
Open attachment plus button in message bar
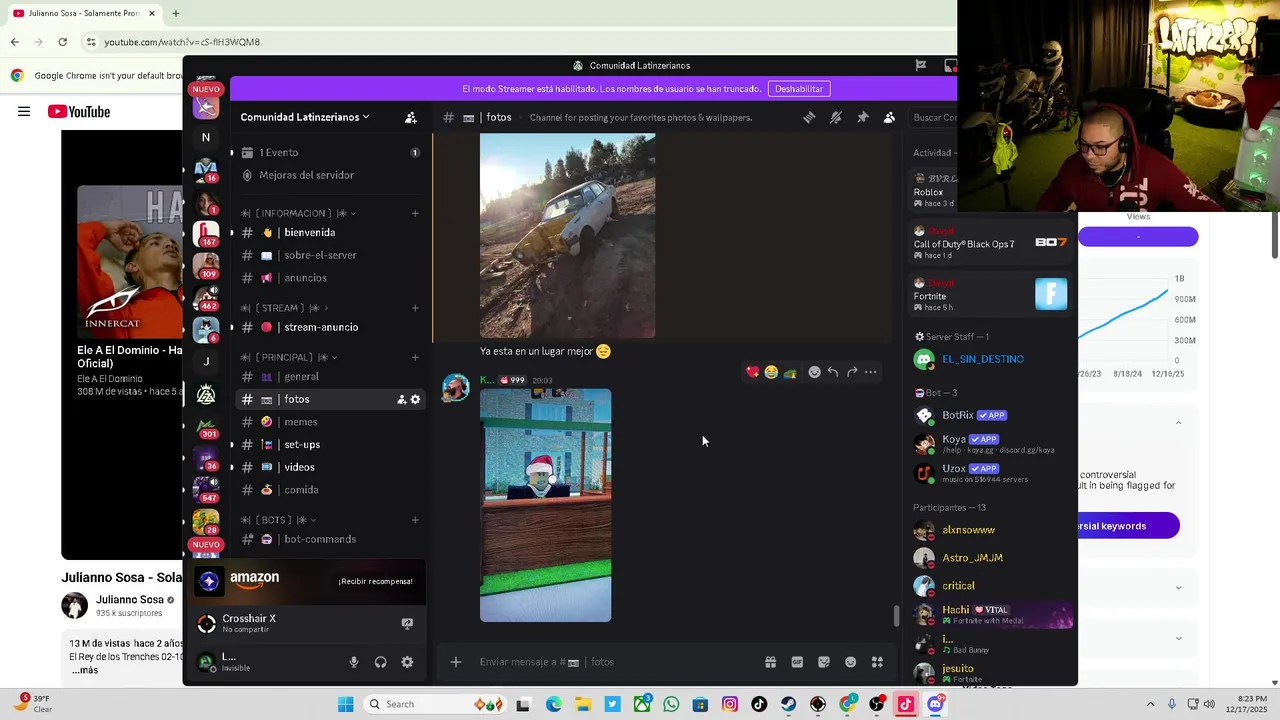point(456,662)
